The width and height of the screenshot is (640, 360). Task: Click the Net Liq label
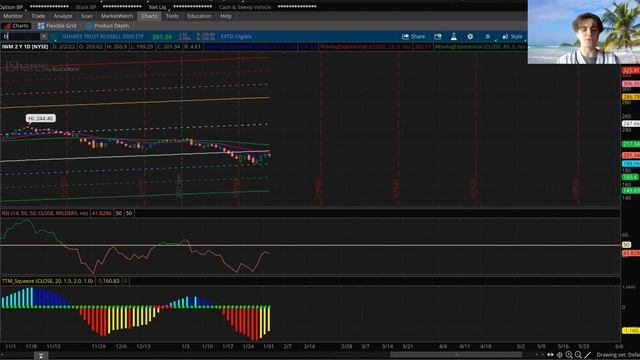tap(158, 7)
